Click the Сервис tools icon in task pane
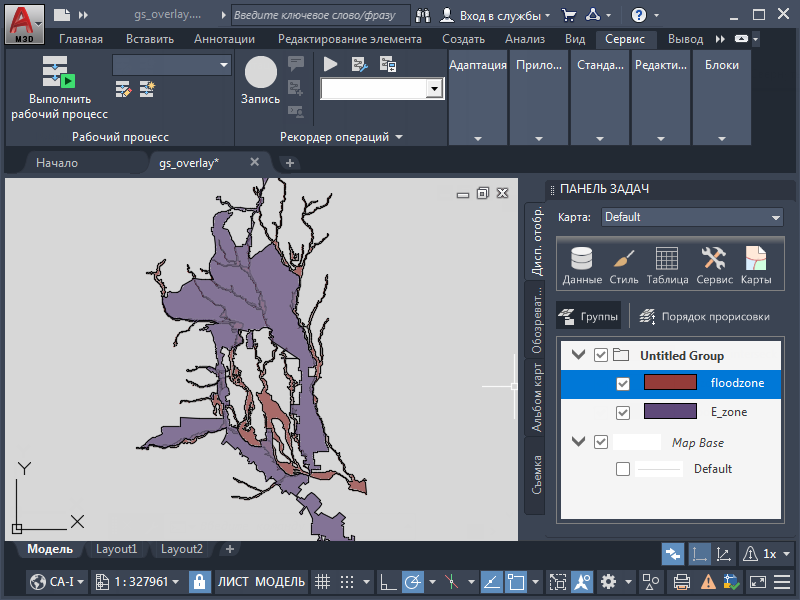The image size is (800, 600). point(714,265)
